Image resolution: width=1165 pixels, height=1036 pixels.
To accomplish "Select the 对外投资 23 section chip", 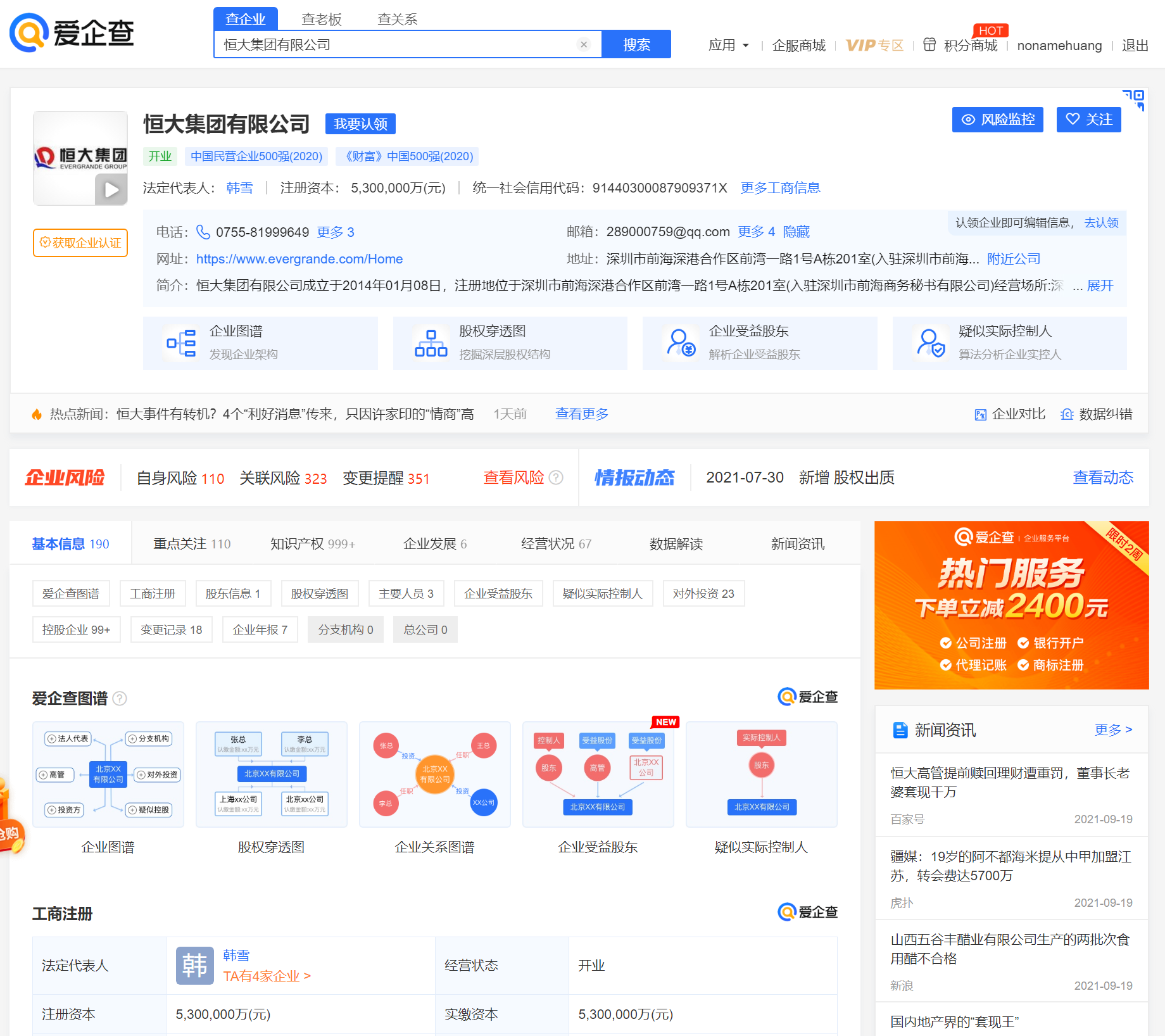I will coord(703,593).
